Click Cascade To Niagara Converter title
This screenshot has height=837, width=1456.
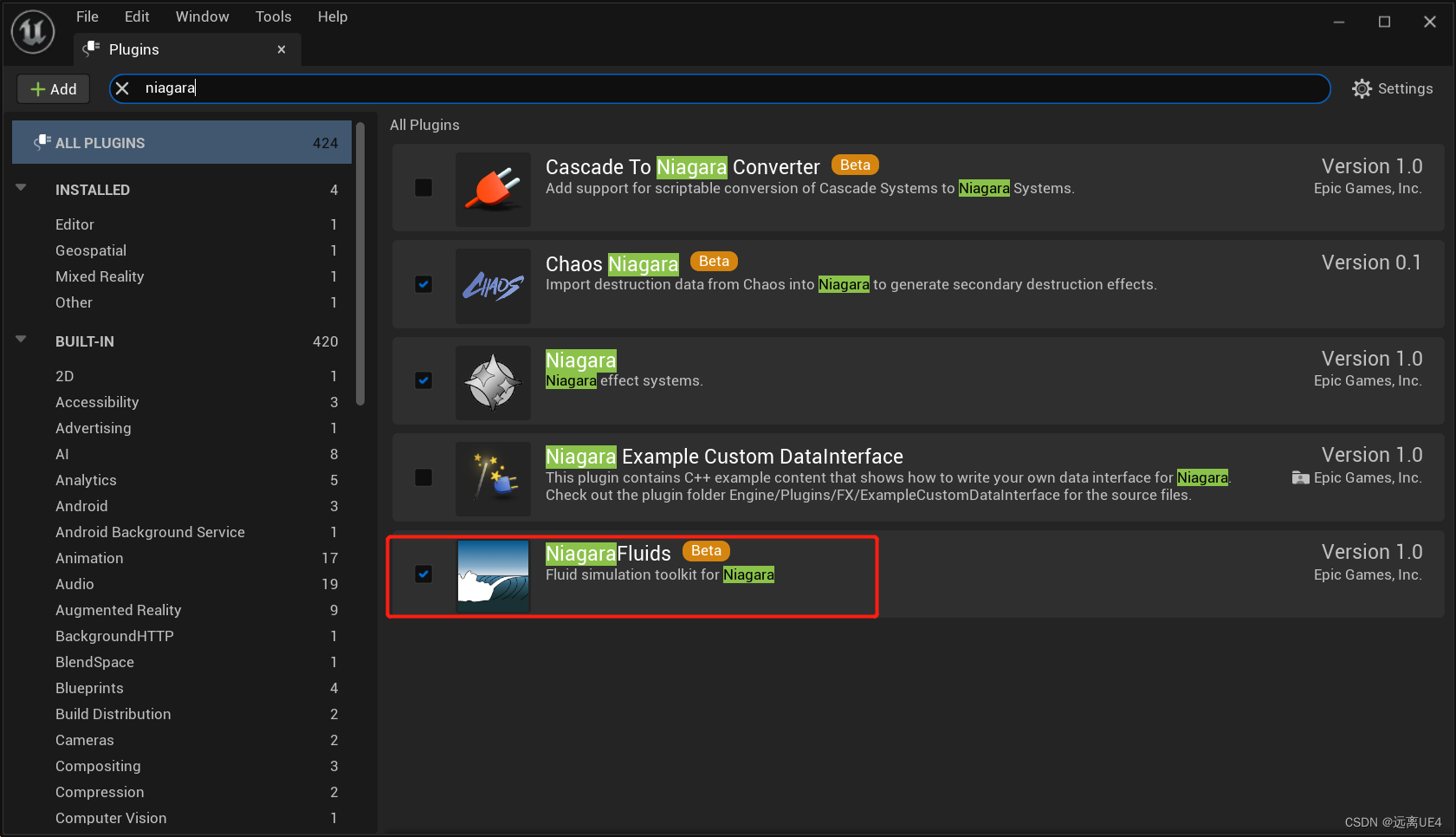[x=683, y=166]
